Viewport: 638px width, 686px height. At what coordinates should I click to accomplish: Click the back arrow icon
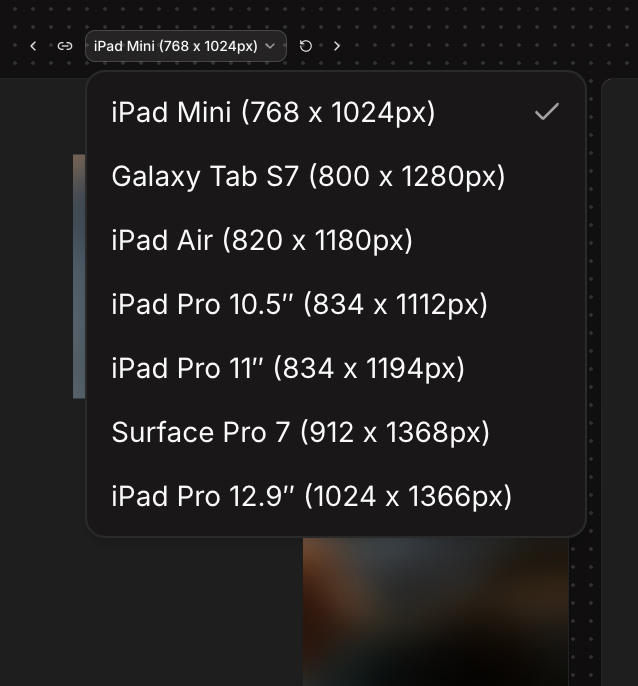33,46
